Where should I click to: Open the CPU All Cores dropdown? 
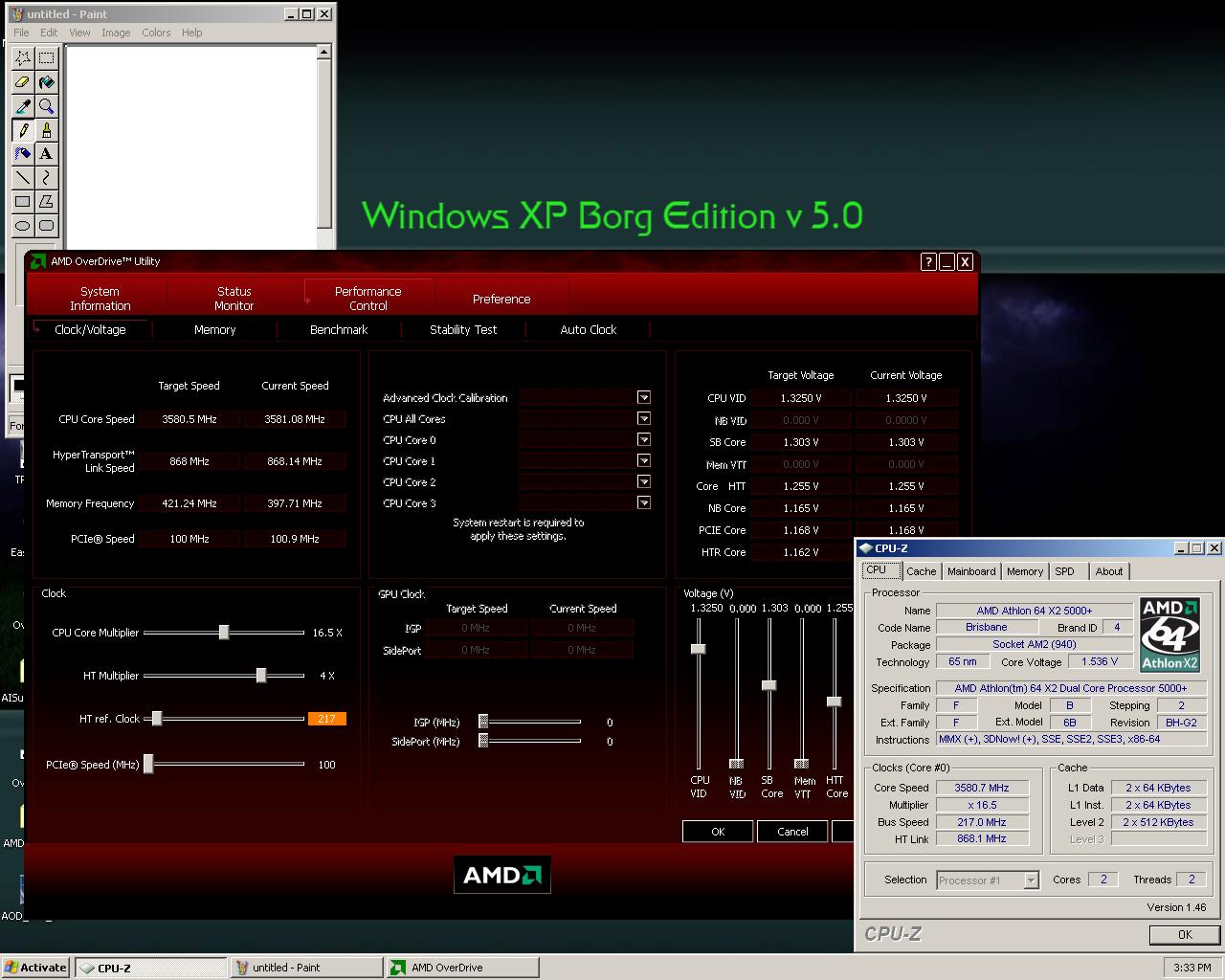pyautogui.click(x=644, y=418)
